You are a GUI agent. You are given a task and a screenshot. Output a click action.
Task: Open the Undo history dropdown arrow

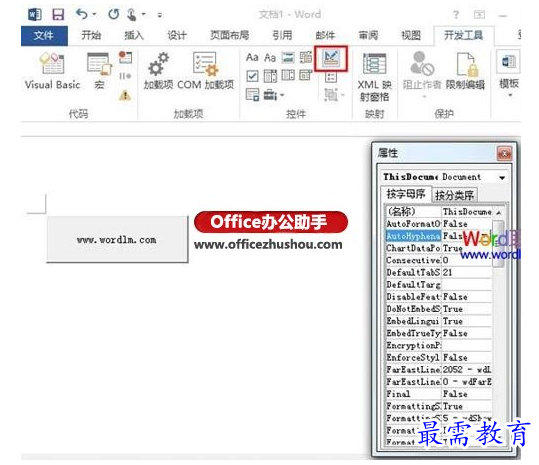pos(95,14)
